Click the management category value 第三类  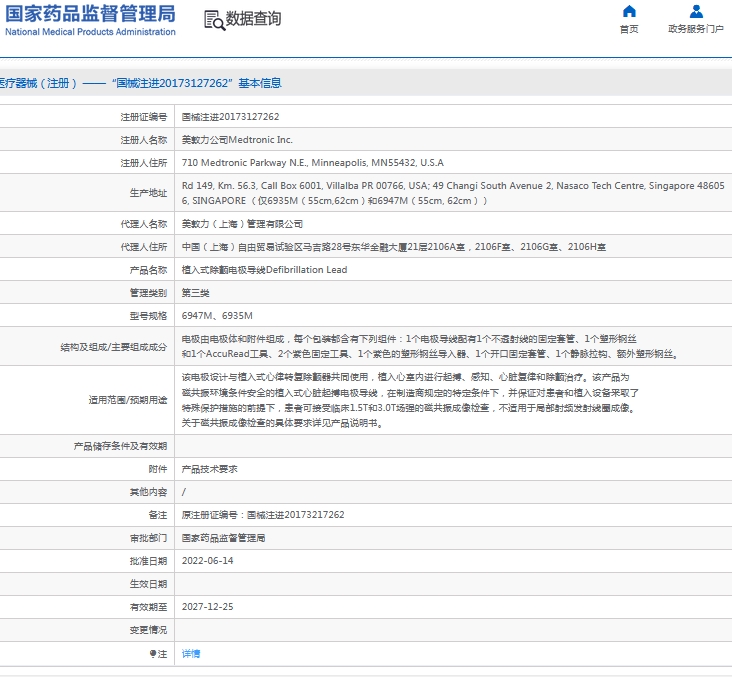click(196, 293)
